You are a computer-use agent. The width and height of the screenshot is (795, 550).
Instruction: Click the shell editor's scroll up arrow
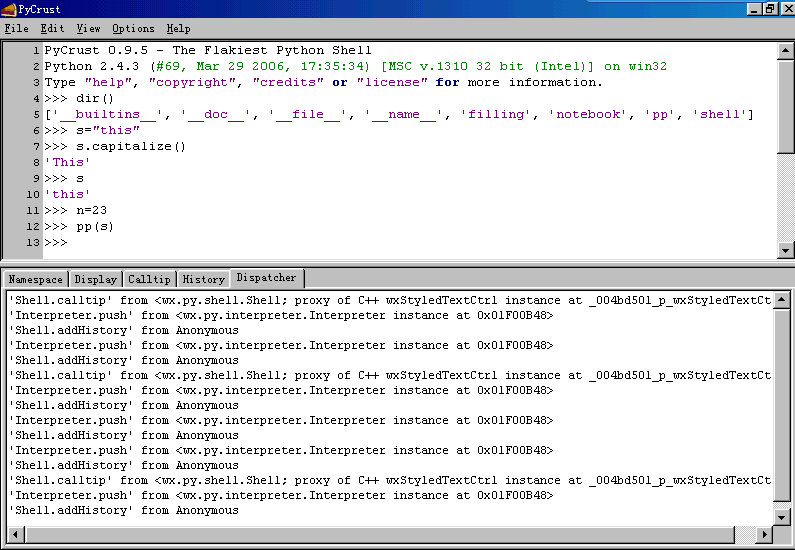(x=785, y=50)
